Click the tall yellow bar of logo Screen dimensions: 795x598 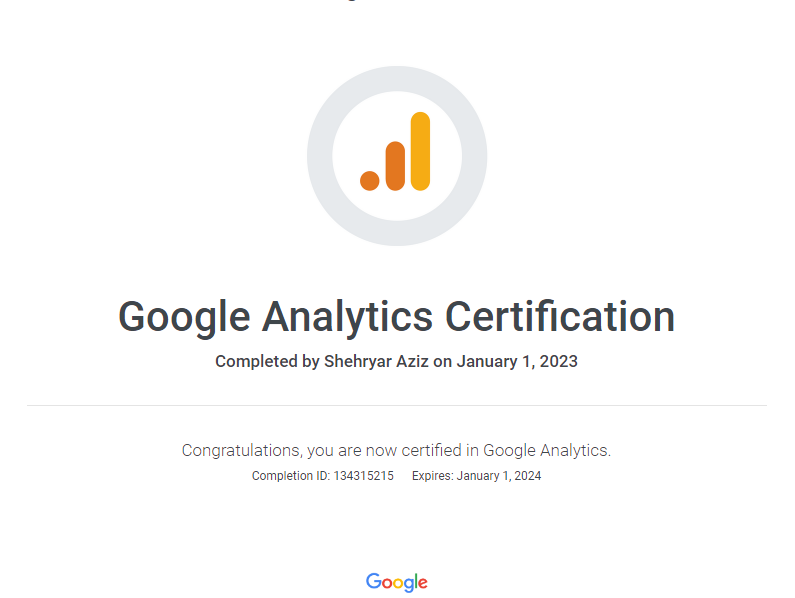coord(420,151)
